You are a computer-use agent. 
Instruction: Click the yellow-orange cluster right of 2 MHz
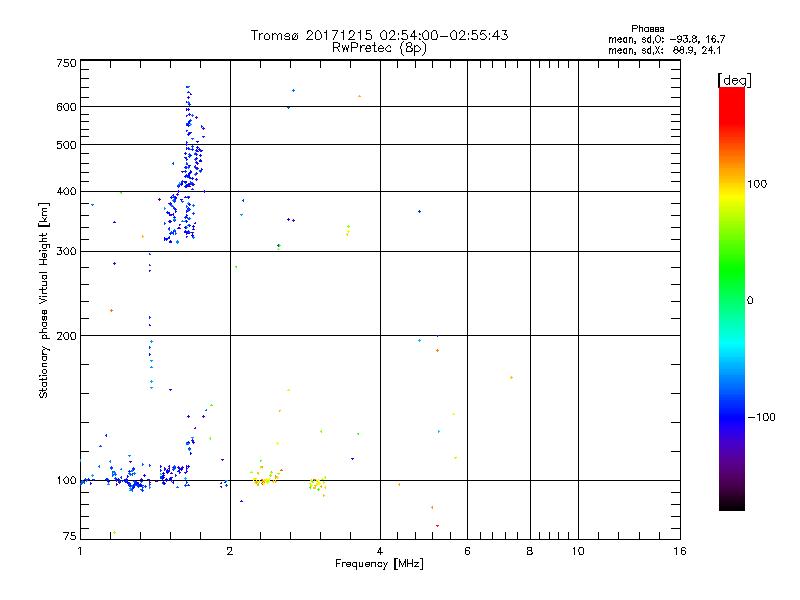(262, 478)
